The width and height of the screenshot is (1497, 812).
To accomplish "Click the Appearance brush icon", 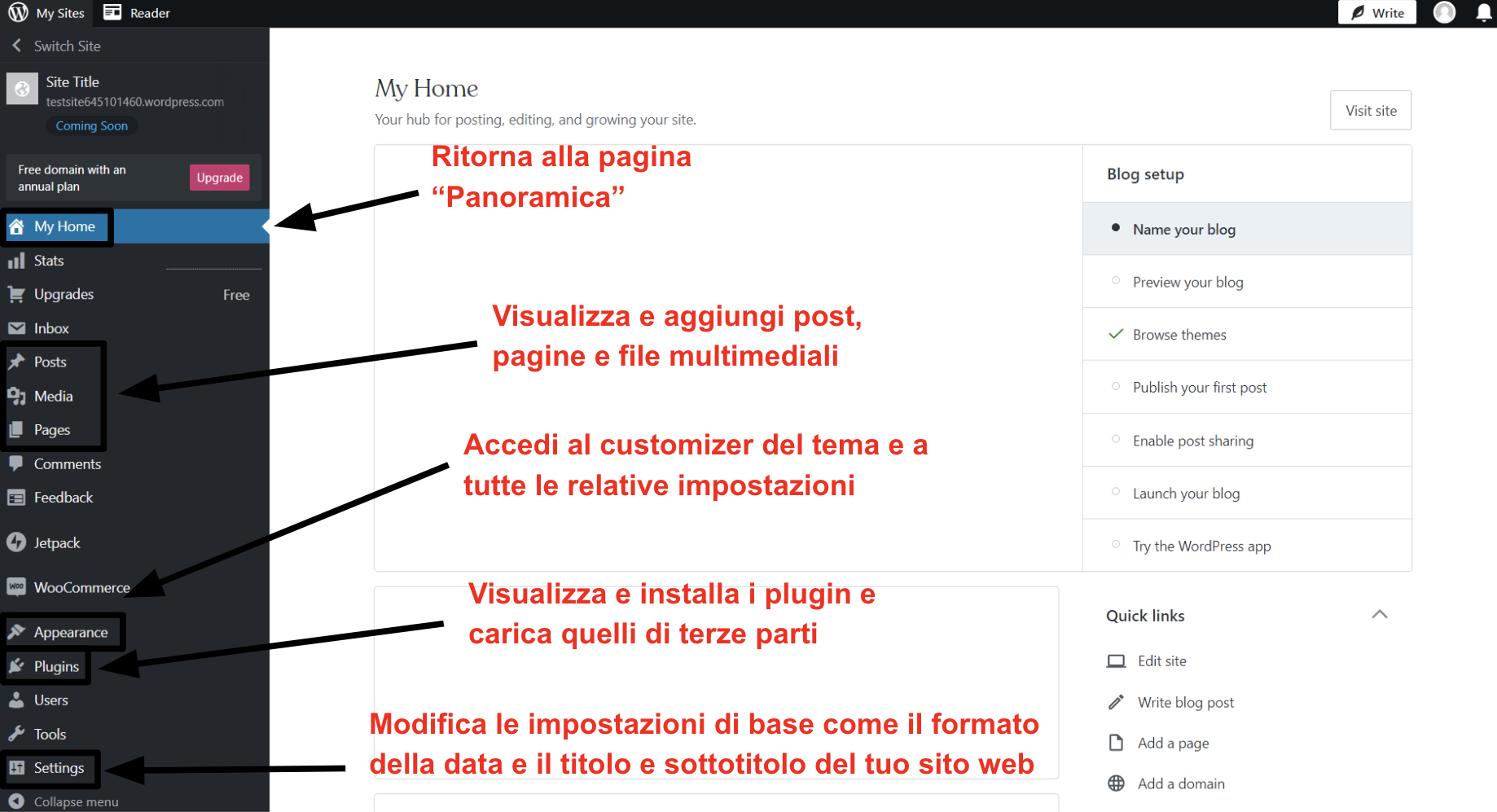I will click(x=16, y=632).
